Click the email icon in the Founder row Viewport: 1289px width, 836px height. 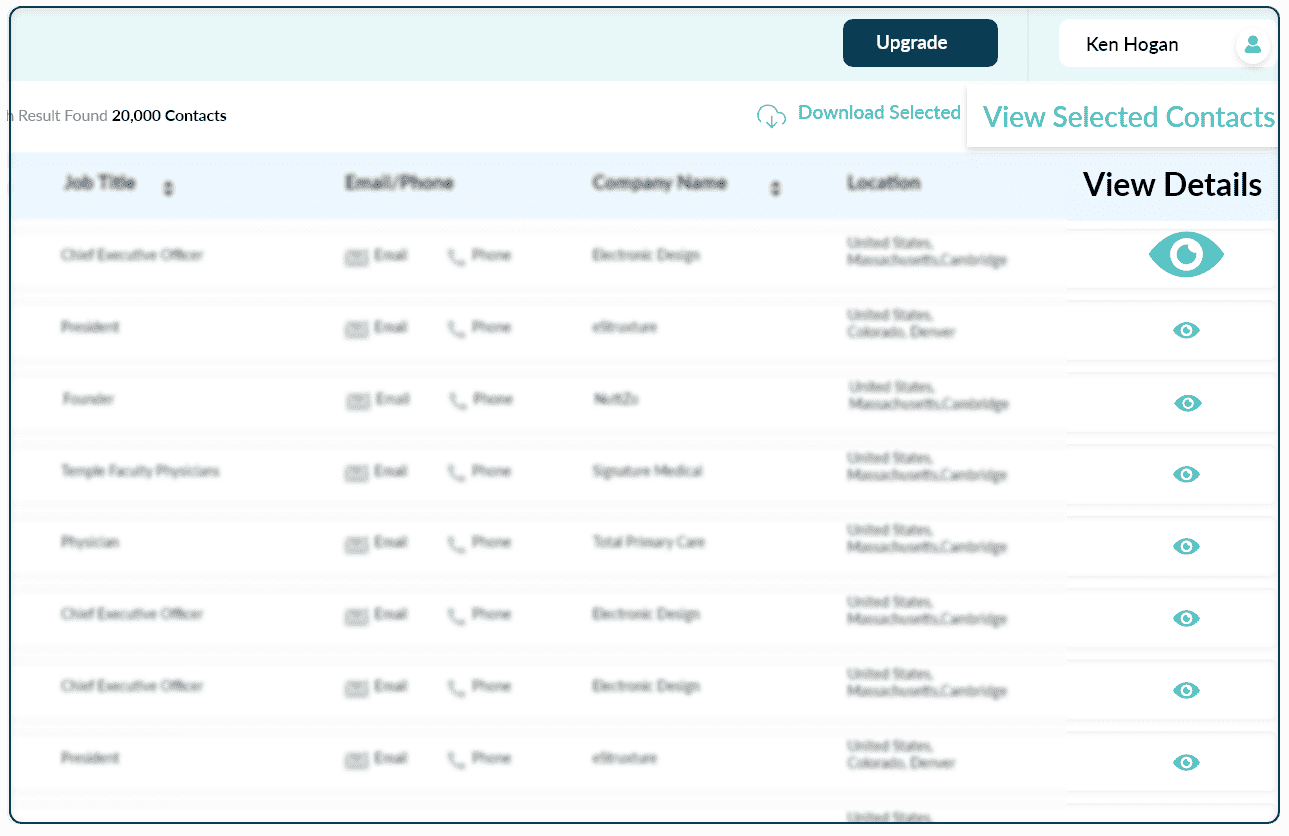point(357,401)
